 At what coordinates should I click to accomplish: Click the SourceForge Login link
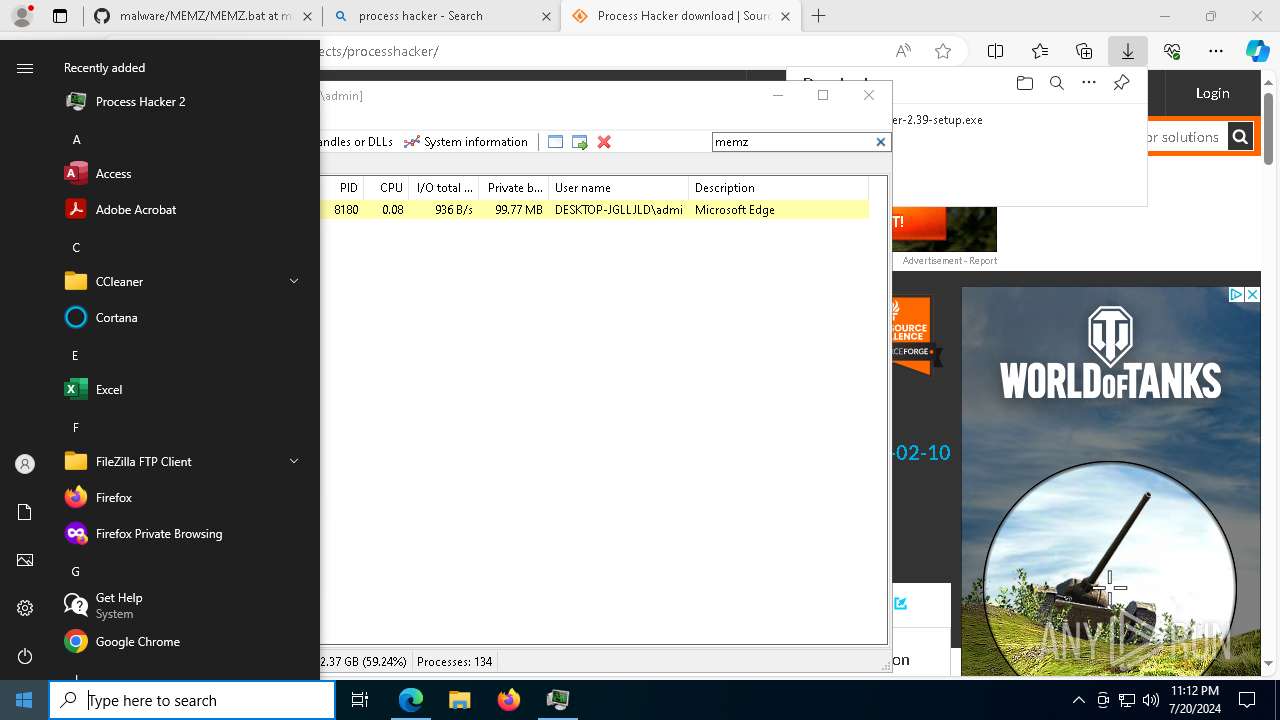tap(1212, 93)
